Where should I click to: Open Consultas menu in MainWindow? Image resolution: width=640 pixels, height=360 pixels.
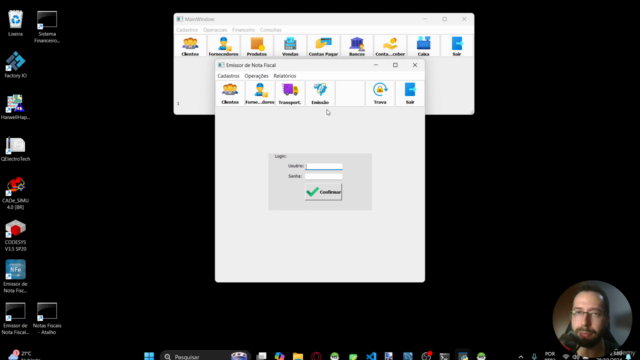click(271, 30)
